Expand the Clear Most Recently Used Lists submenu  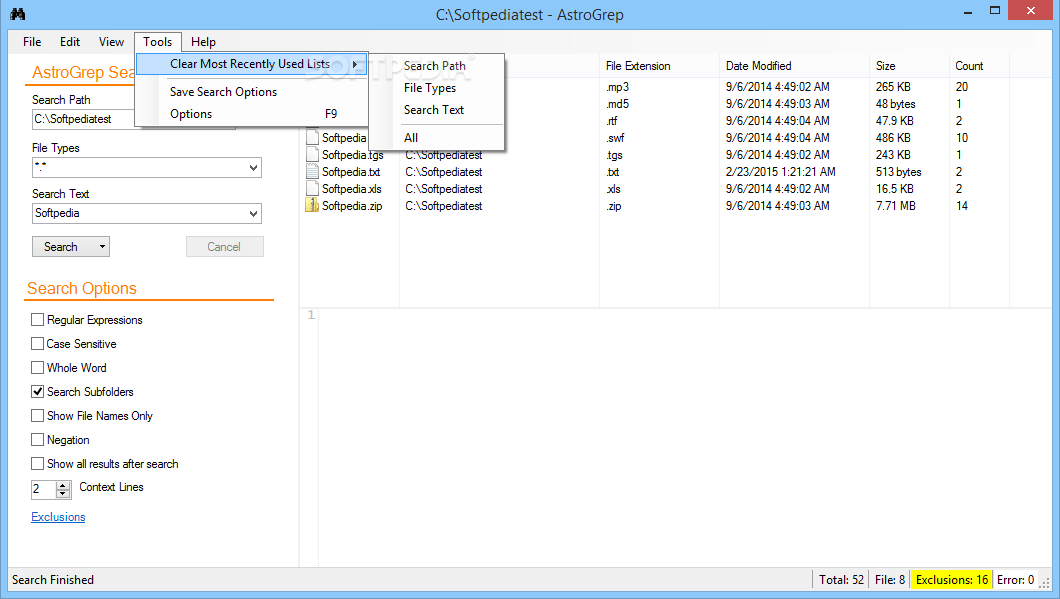(x=251, y=64)
